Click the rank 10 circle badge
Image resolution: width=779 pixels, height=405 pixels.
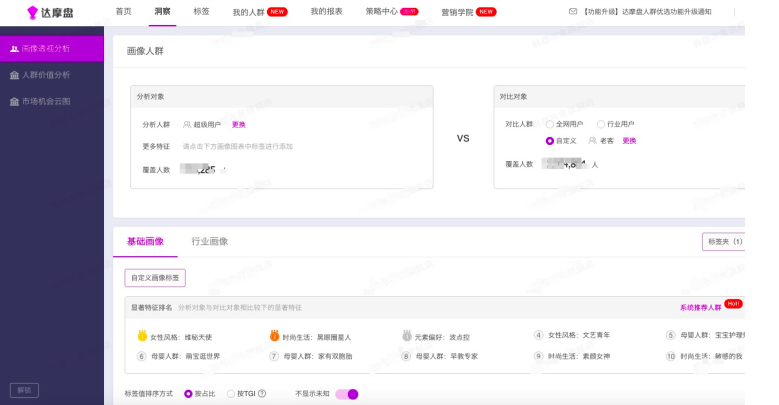671,356
